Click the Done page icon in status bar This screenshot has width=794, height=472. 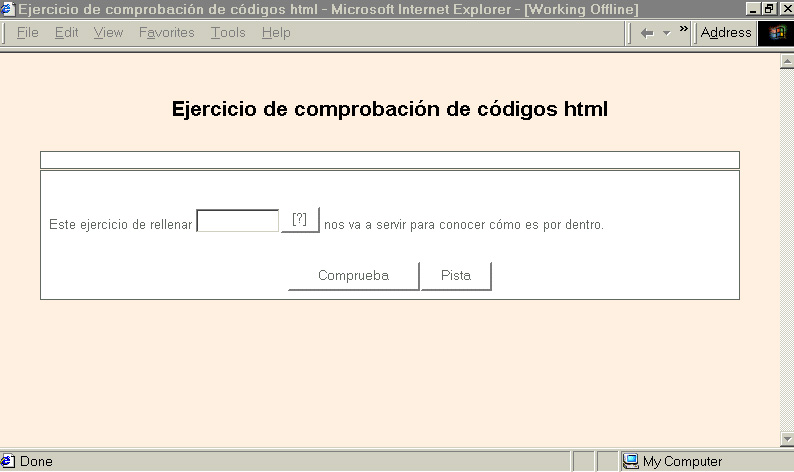[8, 461]
